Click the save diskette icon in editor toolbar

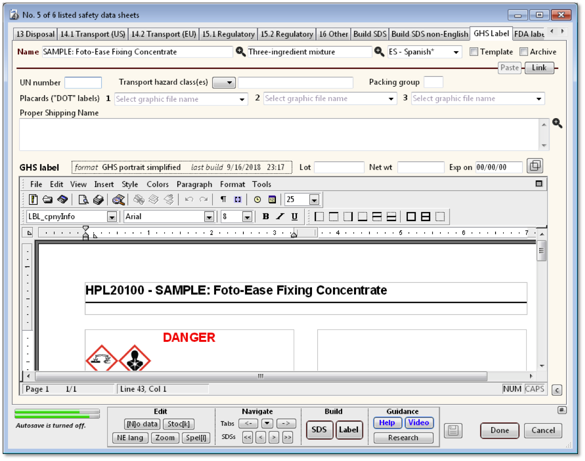(x=62, y=200)
